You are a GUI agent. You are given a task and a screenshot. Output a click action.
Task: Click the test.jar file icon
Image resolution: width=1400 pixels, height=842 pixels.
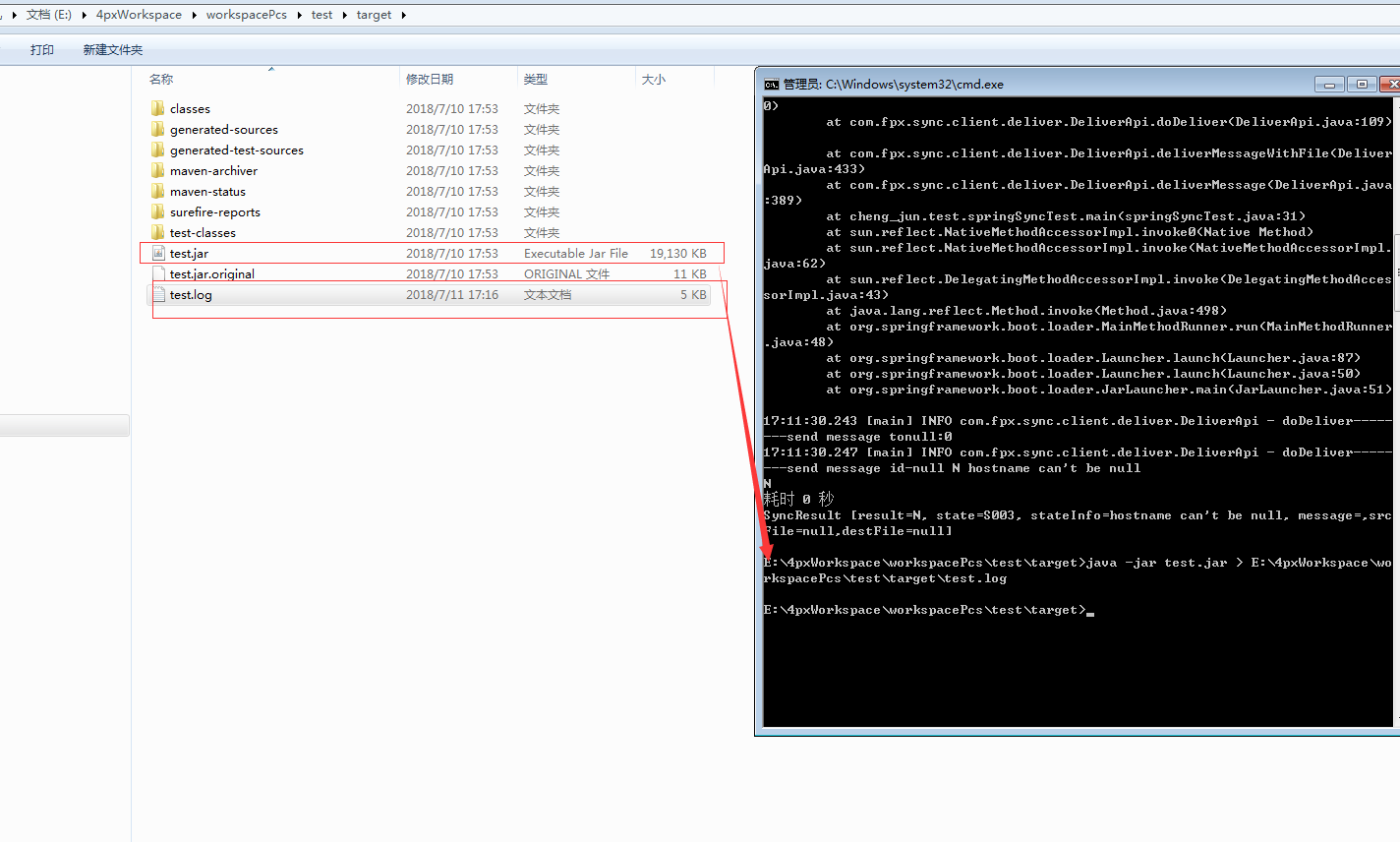pos(158,253)
